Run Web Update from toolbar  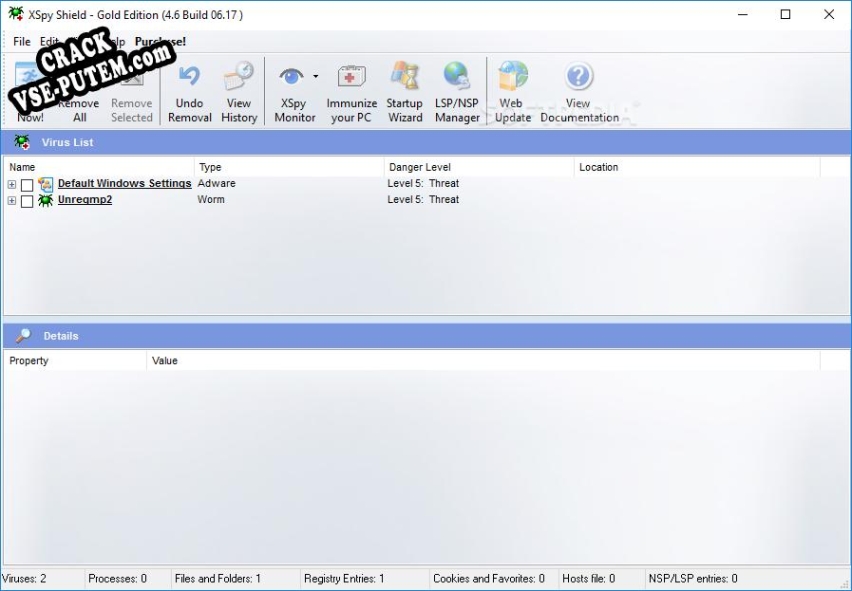512,92
